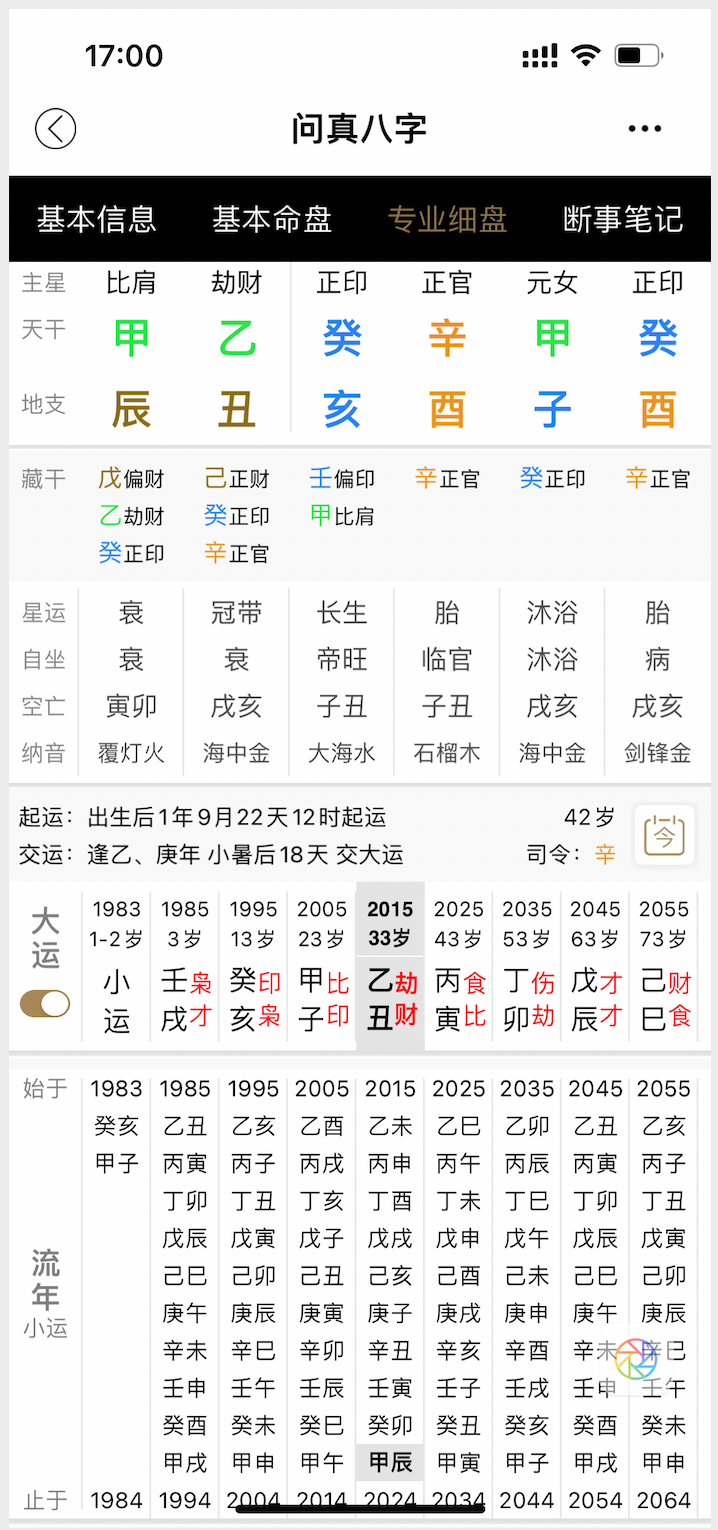Select the 2025 丙寅 大运 column
The image size is (718, 1530).
tap(459, 965)
